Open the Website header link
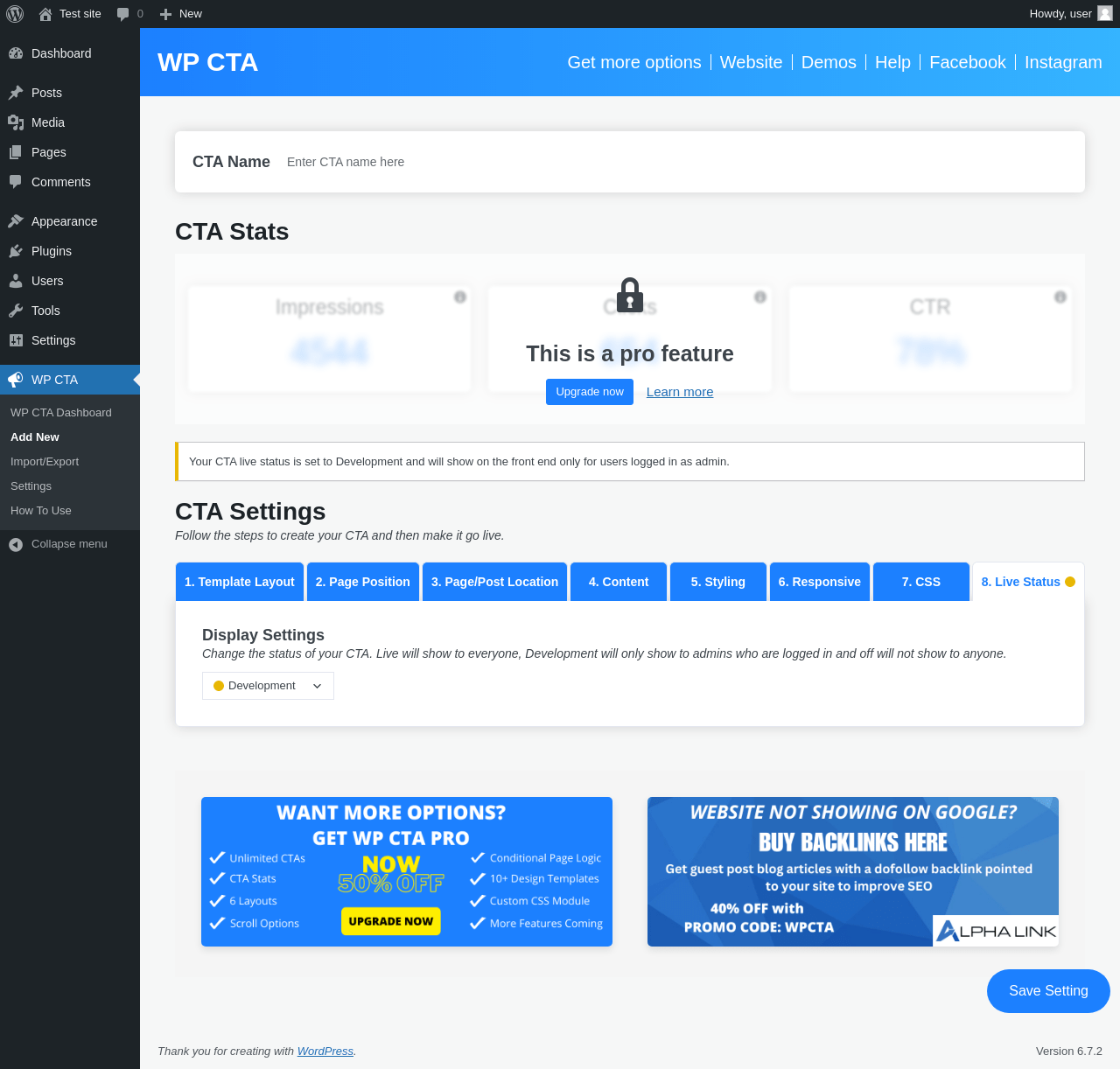 coord(752,62)
